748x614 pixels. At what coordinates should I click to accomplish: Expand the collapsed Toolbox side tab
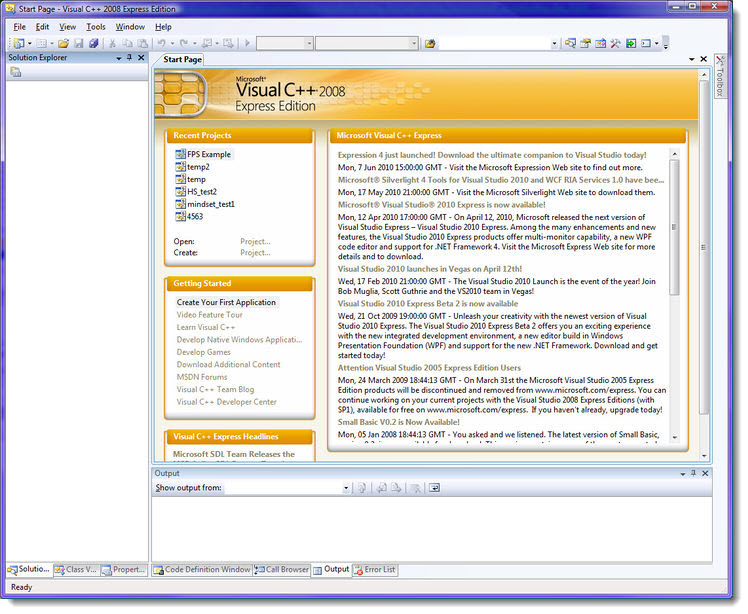[x=720, y=76]
